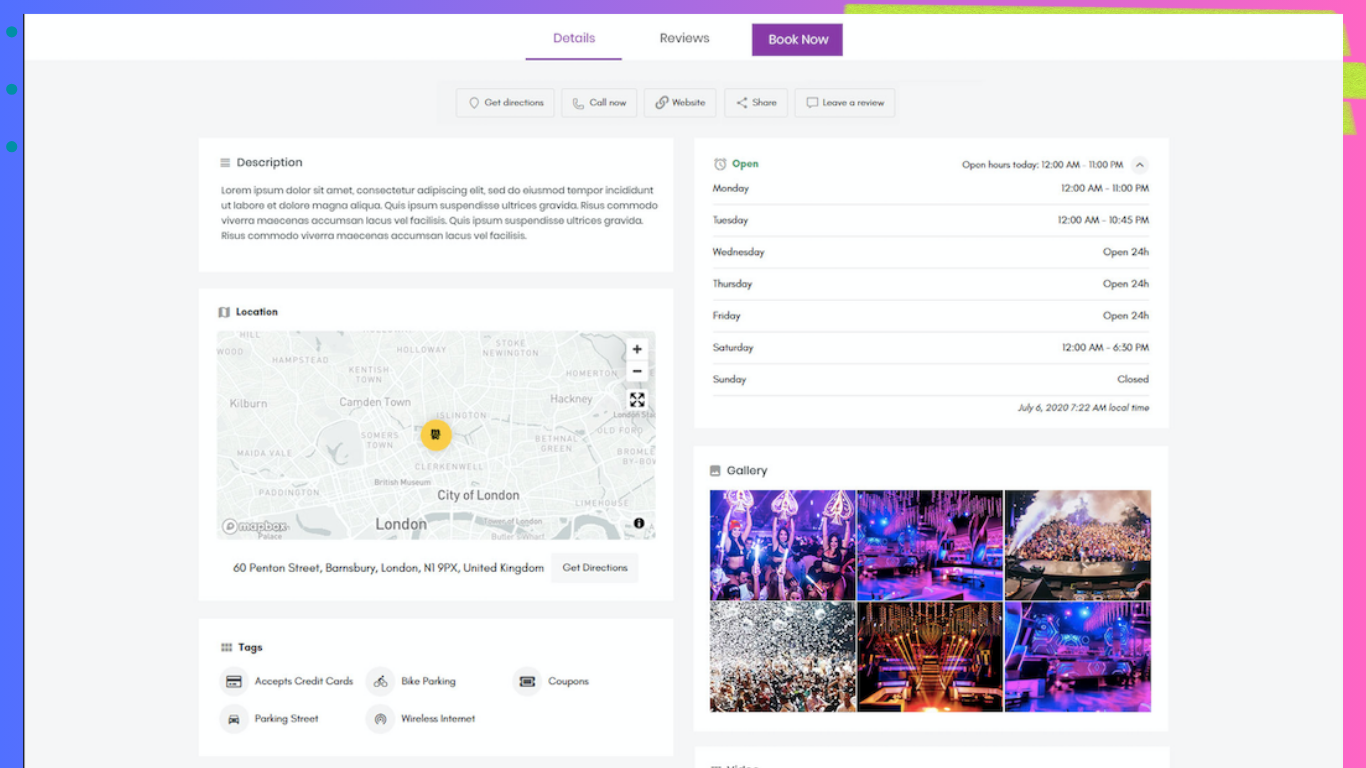
Task: Click Get directions in the action bar
Action: (506, 103)
